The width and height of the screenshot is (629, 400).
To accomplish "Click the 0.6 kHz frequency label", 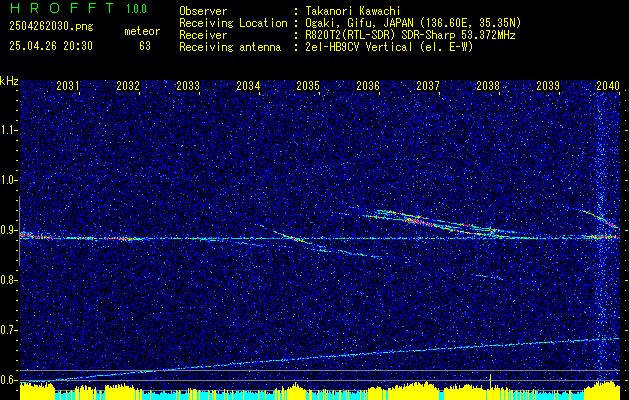I will tap(9, 380).
